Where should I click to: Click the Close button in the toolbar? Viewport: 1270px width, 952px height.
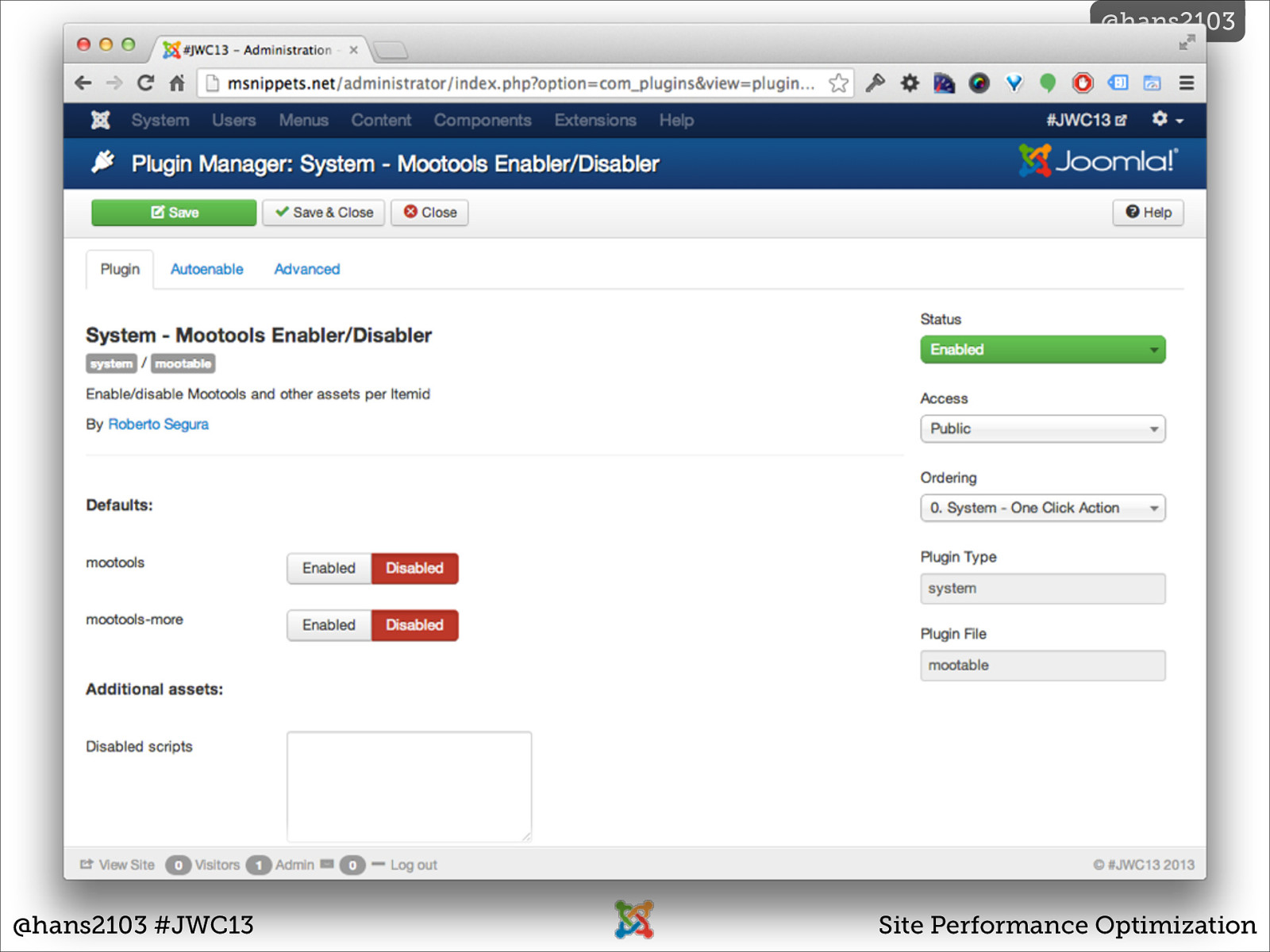click(429, 213)
